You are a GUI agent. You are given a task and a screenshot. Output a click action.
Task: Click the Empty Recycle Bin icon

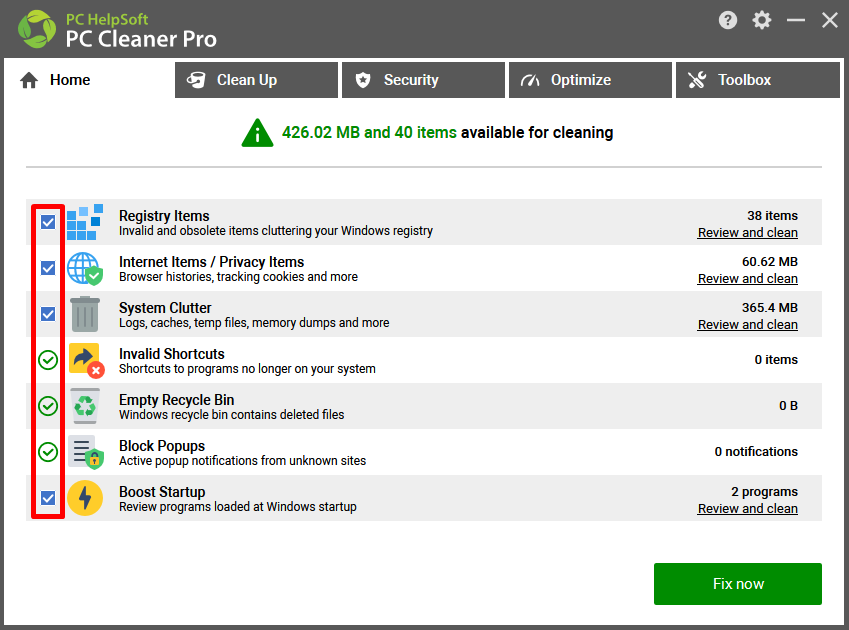coord(85,406)
